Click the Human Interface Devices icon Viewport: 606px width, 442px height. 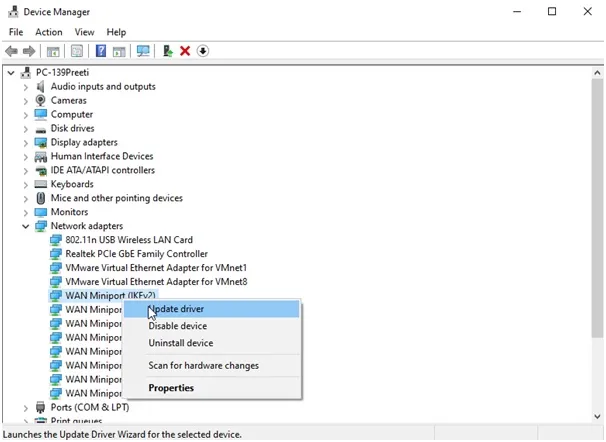[41, 156]
